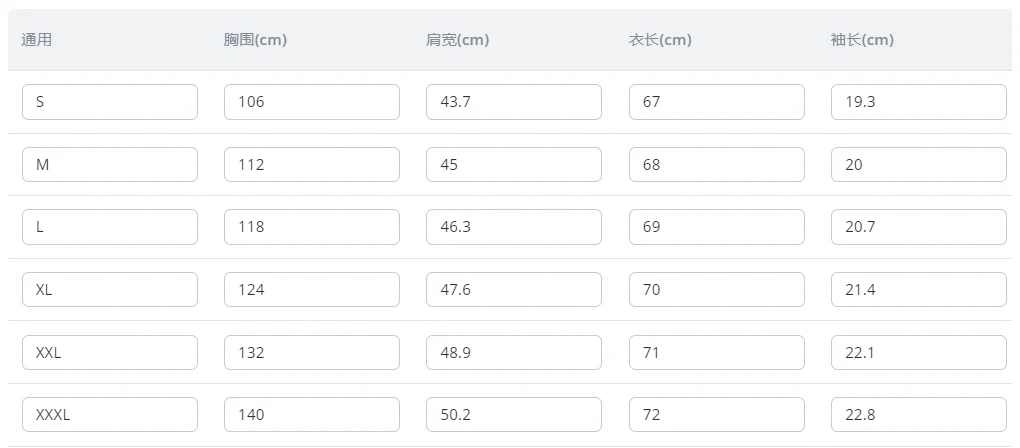Focus the XXXL size name field

(110, 415)
